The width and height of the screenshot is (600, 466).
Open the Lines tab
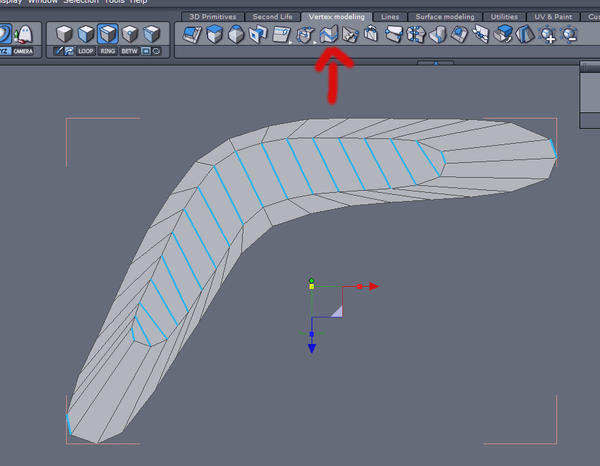click(390, 17)
